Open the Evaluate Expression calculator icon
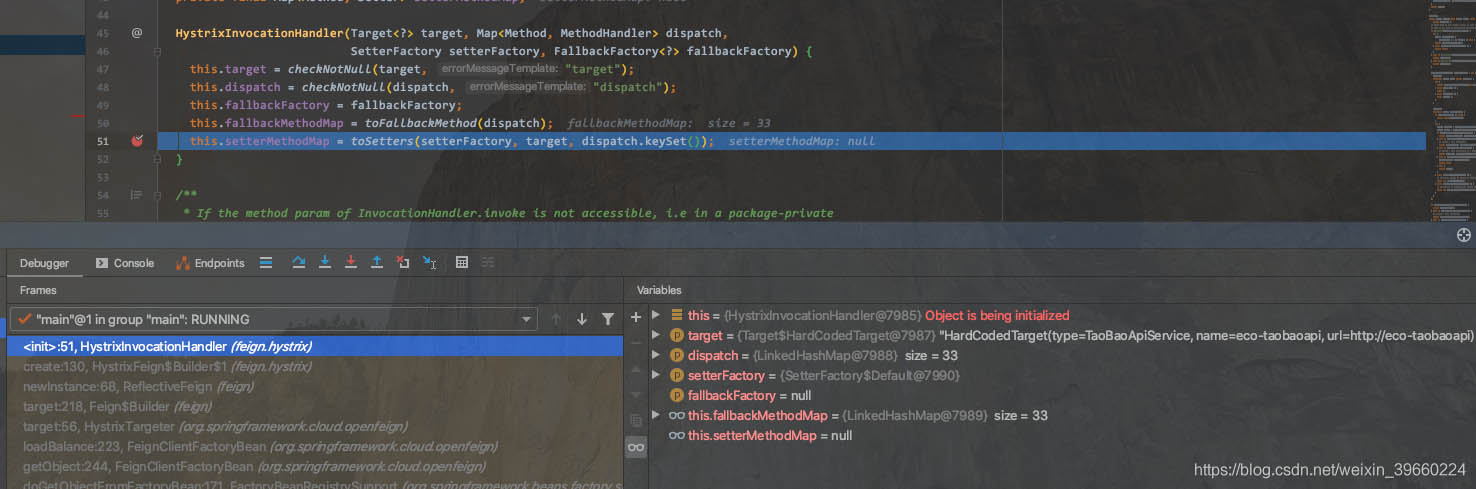1476x489 pixels. (461, 263)
